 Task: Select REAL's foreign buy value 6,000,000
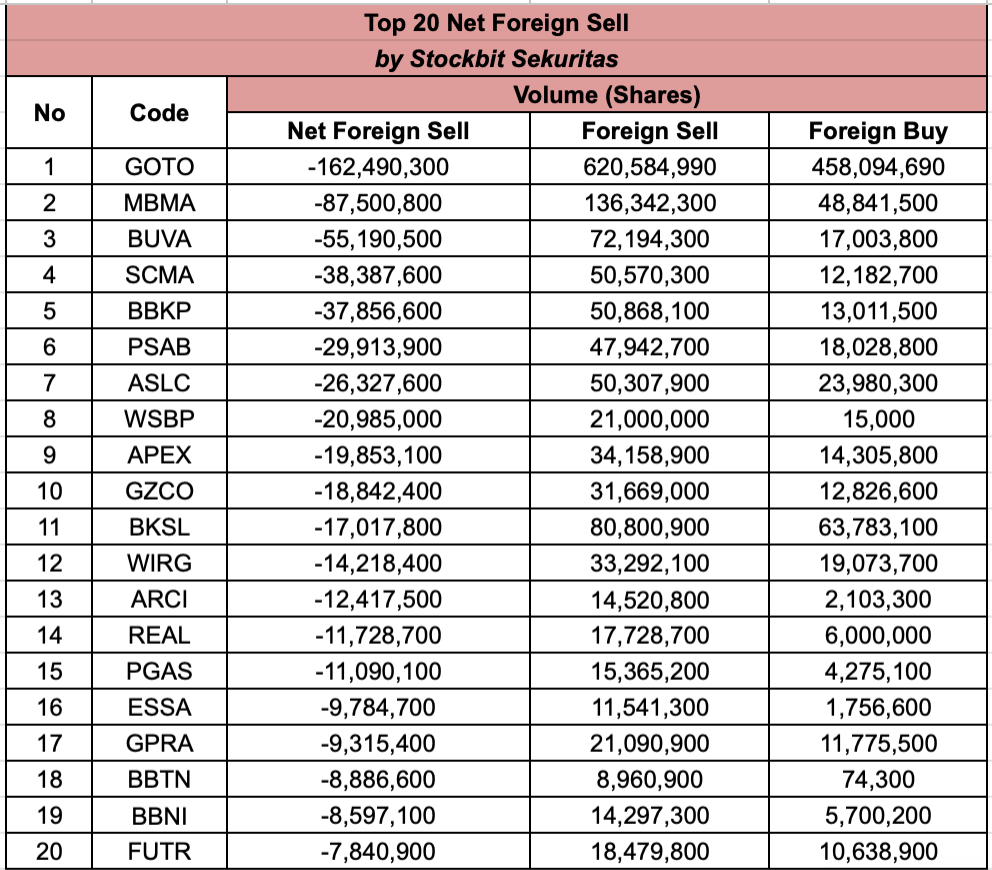click(878, 635)
